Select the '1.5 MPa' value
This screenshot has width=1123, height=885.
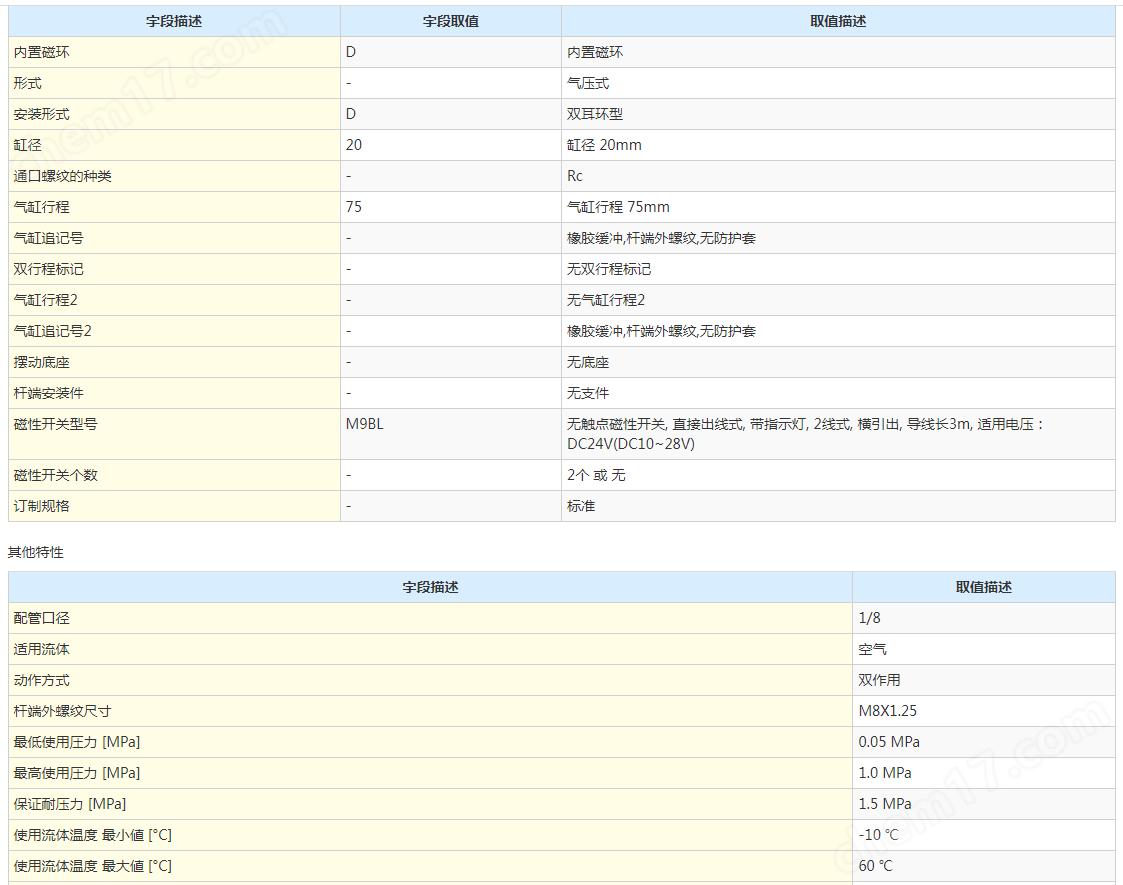[885, 804]
